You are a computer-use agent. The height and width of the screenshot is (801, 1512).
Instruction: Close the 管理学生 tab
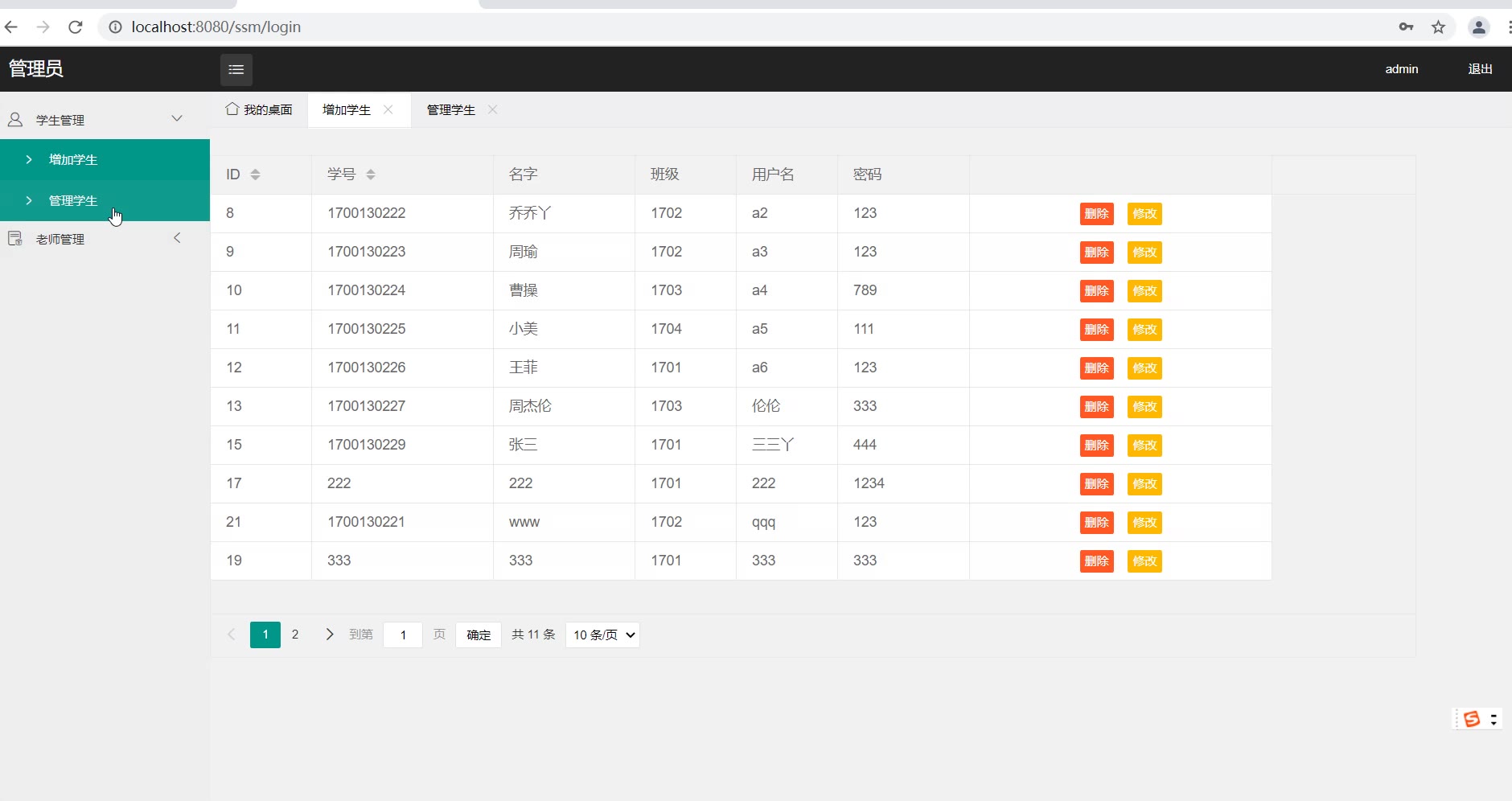point(493,109)
